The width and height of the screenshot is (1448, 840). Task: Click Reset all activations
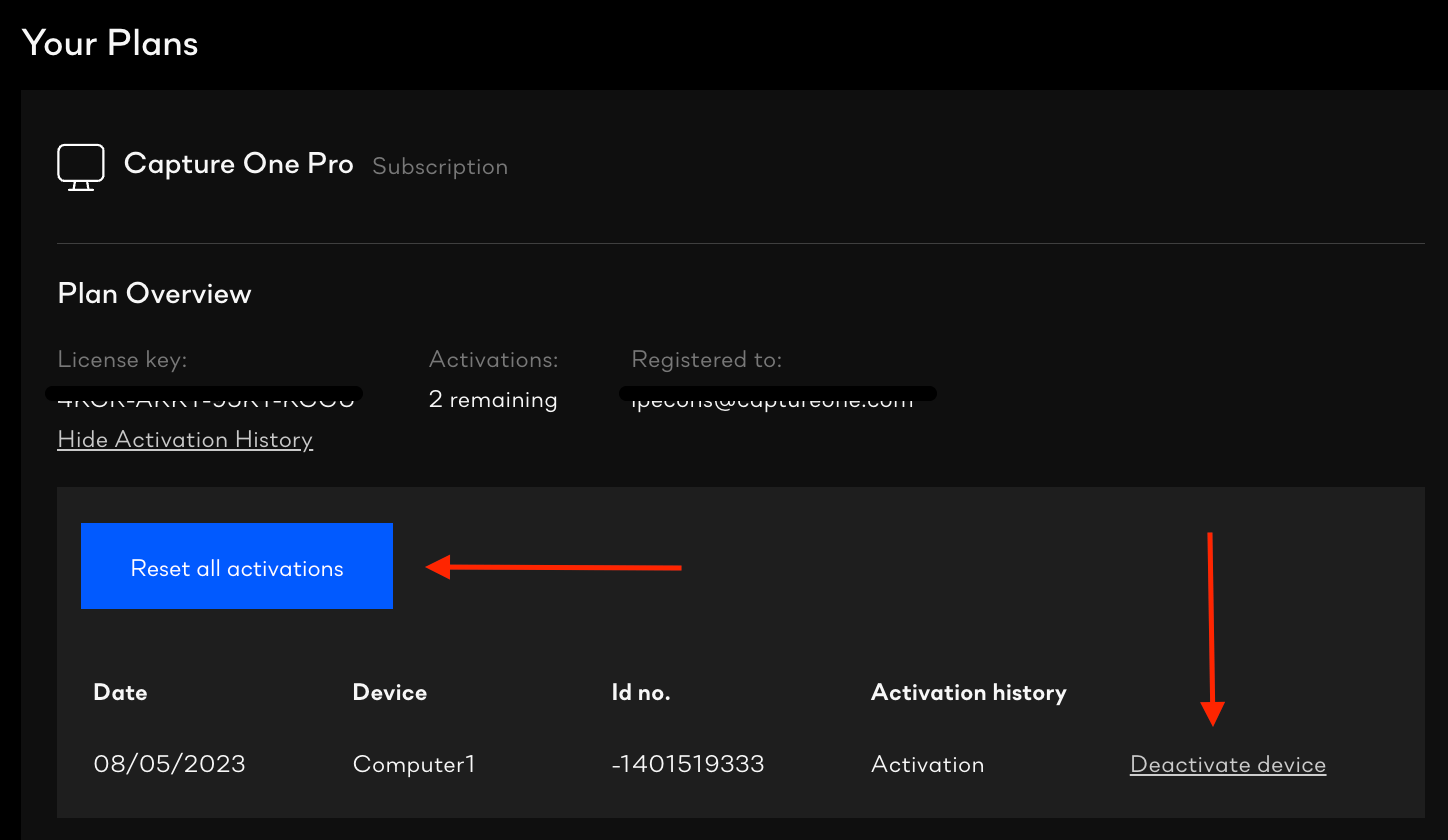pos(236,566)
